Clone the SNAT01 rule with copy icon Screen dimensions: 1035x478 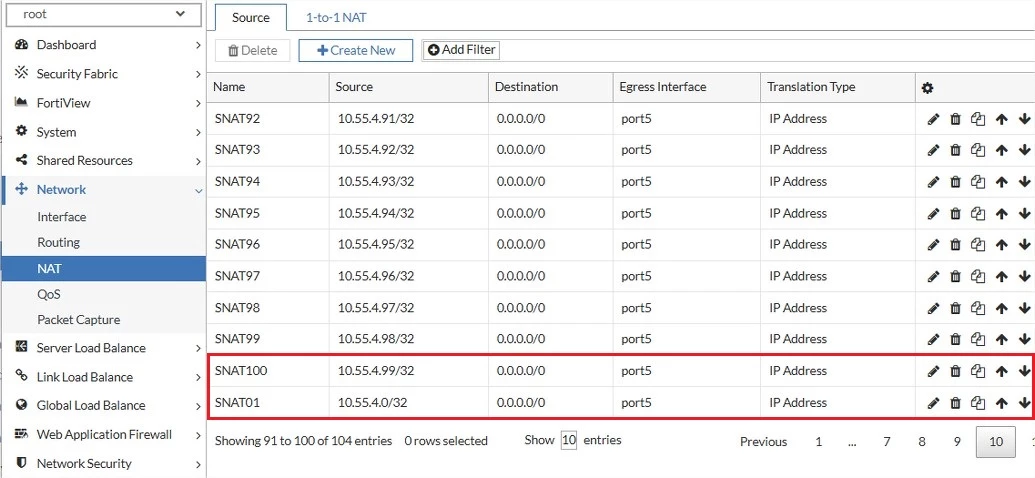click(x=978, y=403)
